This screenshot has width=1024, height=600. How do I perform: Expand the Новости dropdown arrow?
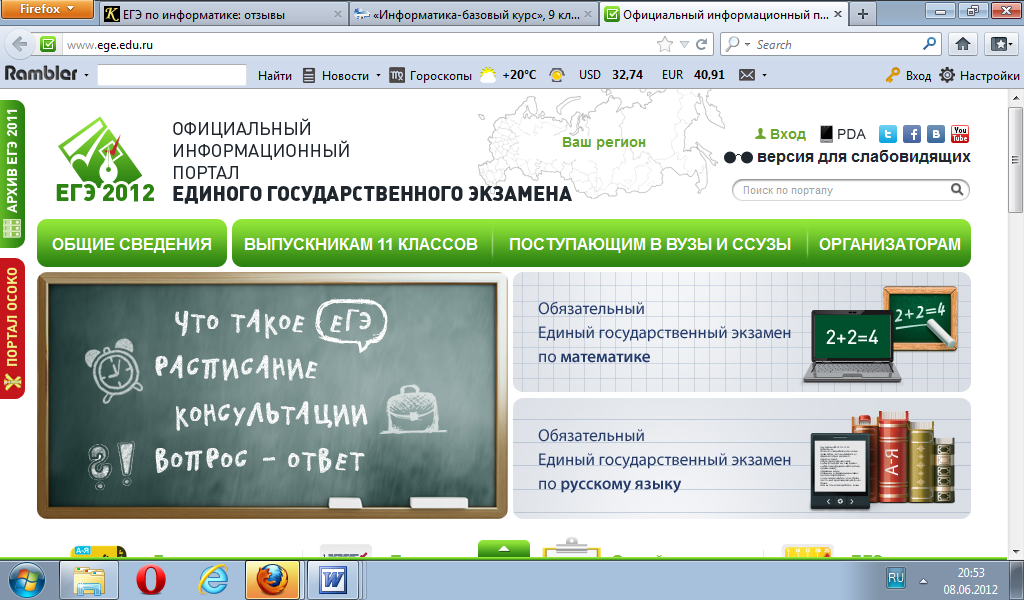(378, 76)
